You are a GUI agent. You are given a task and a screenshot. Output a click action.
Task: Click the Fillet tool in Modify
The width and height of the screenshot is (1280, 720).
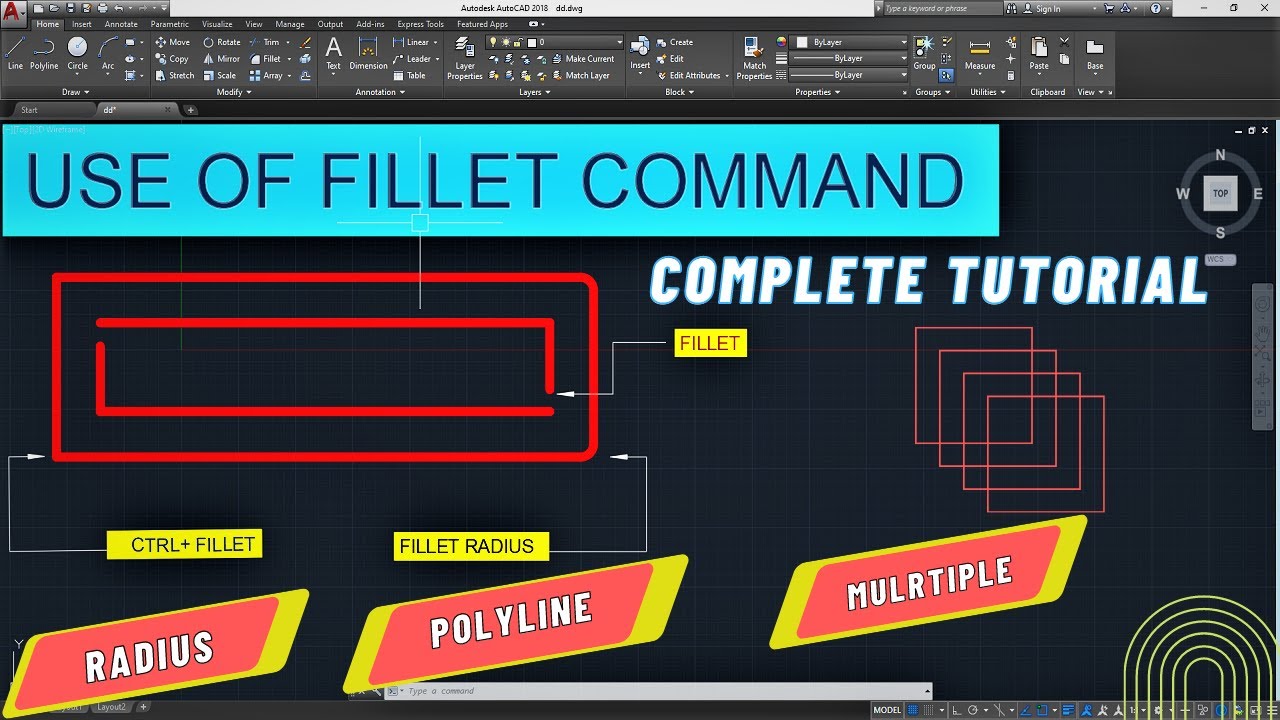tap(264, 59)
